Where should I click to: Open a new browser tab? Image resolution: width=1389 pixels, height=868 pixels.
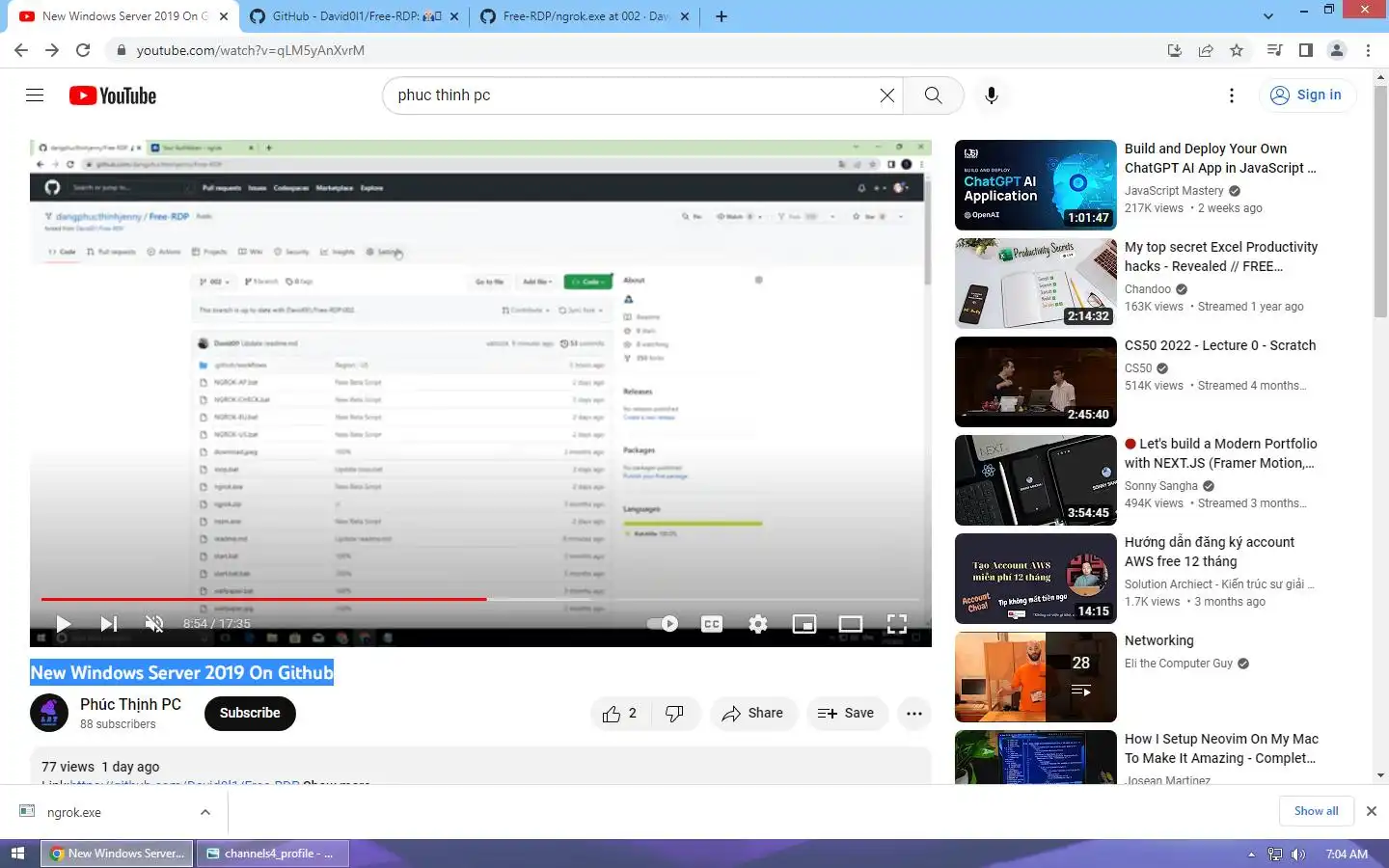pos(722,16)
